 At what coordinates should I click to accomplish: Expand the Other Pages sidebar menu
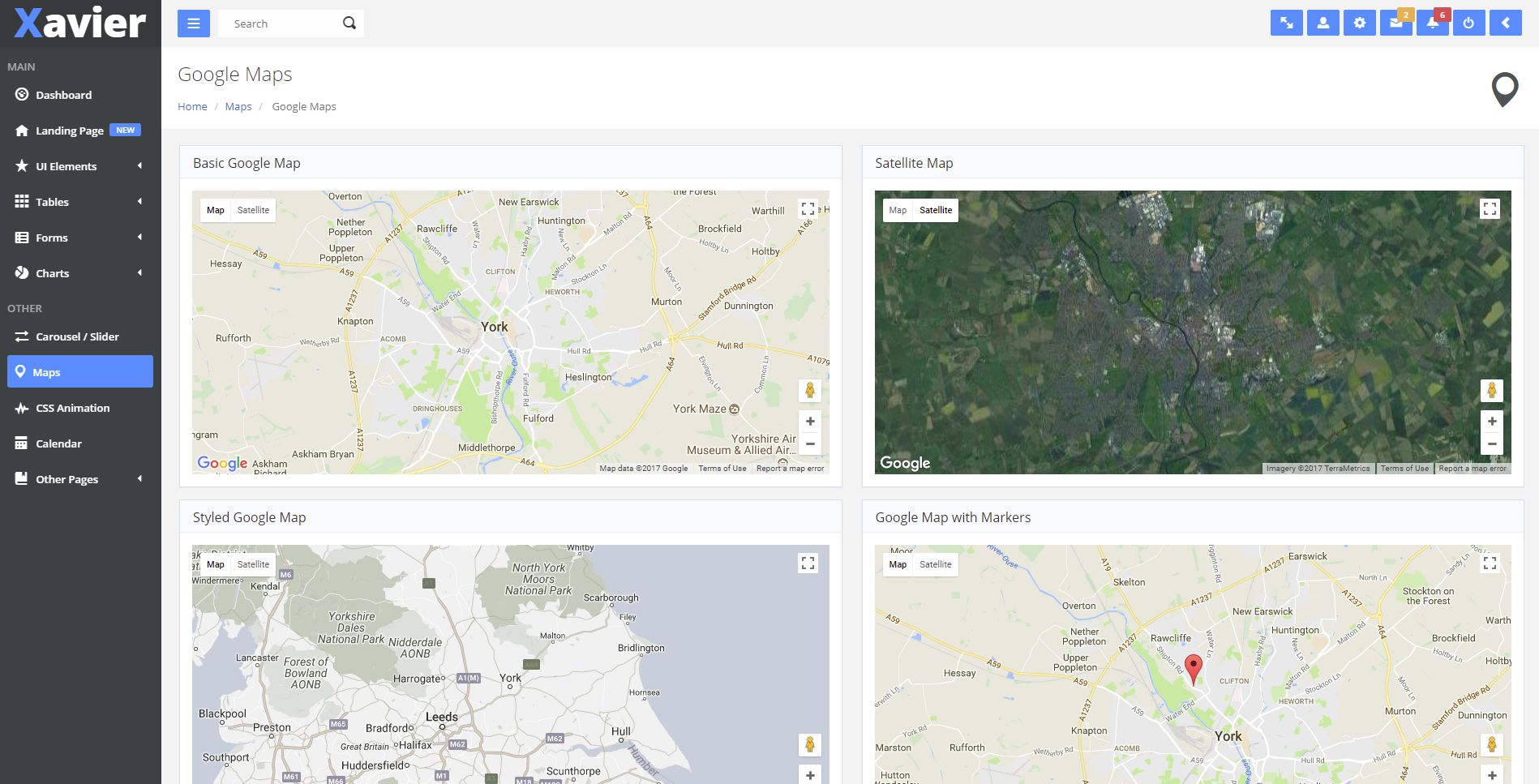point(79,479)
